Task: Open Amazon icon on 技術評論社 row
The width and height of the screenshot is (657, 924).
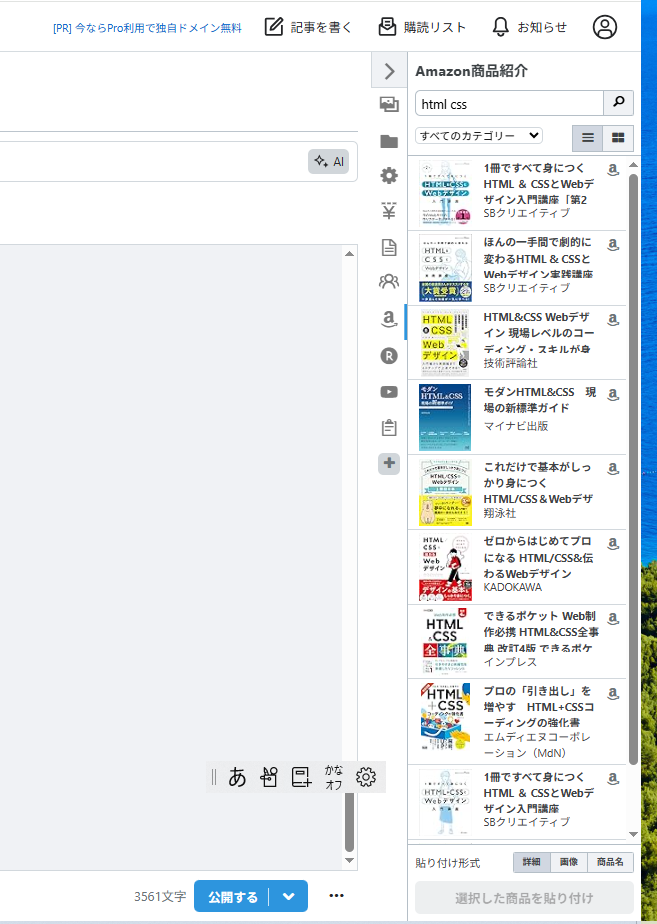Action: point(613,319)
